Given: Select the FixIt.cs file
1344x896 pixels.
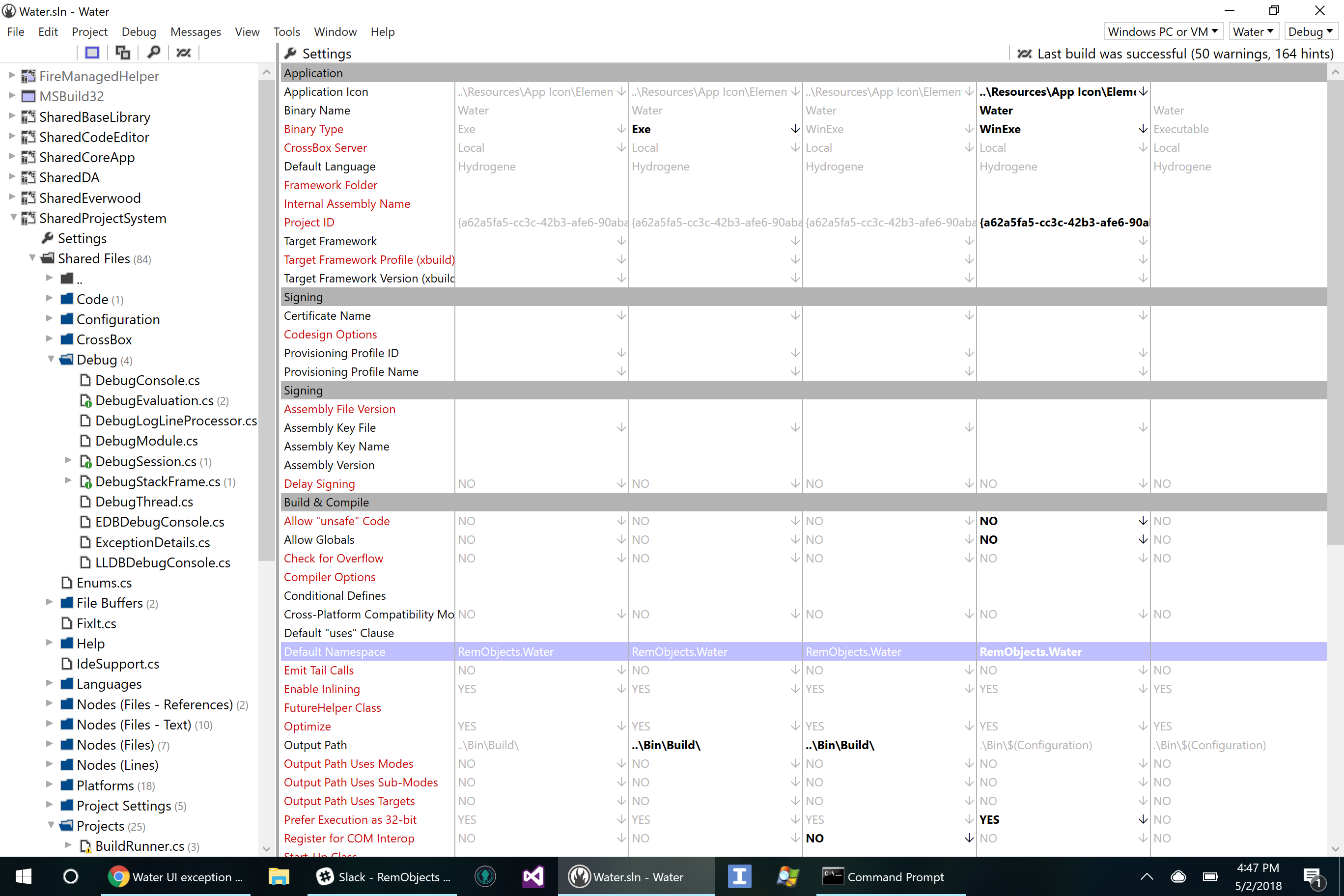Looking at the screenshot, I should (97, 623).
